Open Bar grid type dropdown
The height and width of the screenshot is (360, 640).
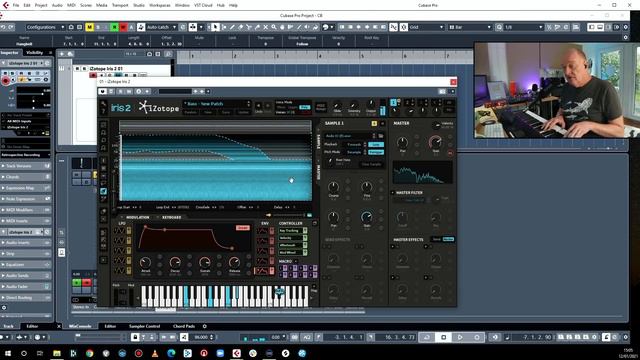[470, 27]
